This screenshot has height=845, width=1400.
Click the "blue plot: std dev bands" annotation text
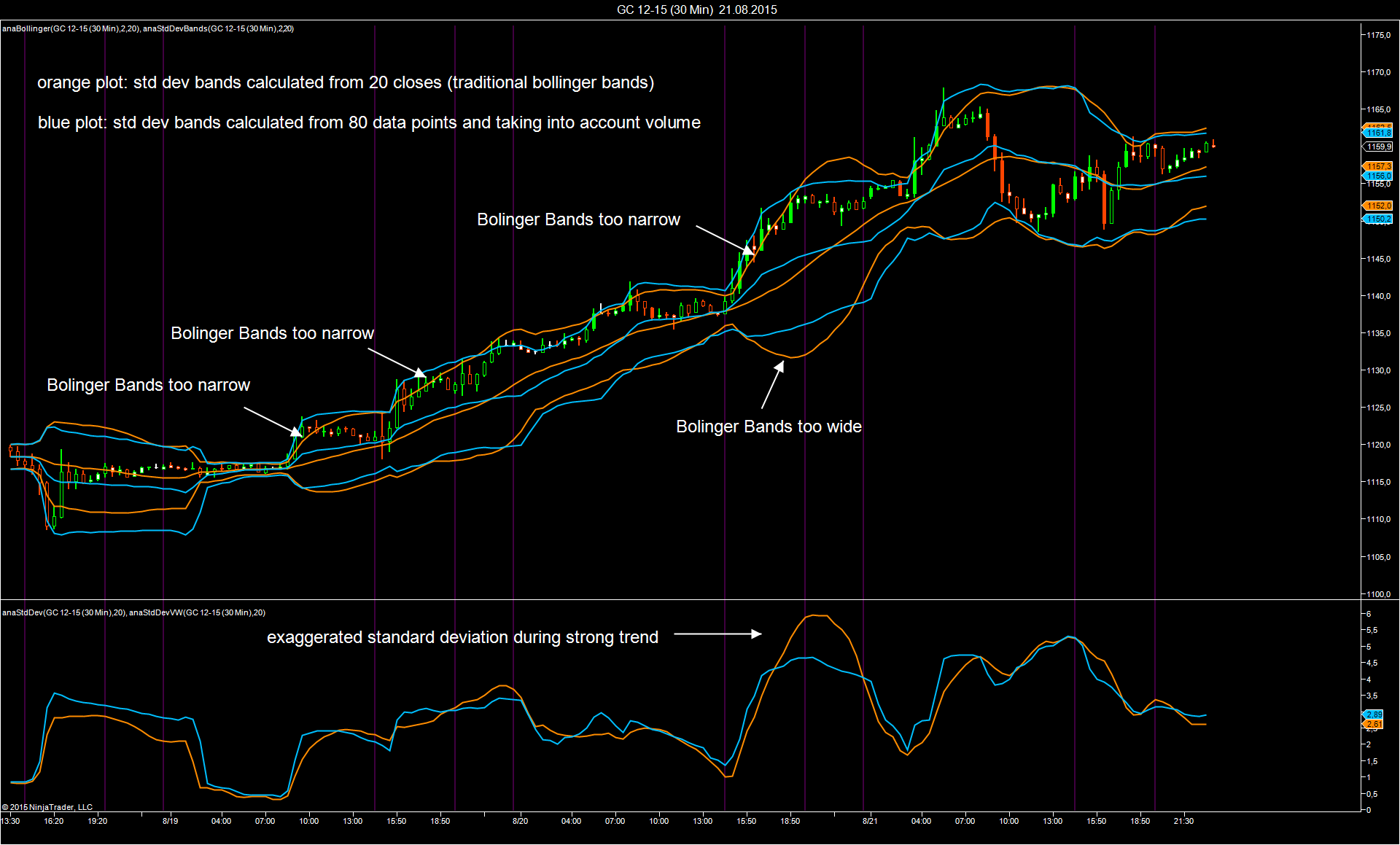coord(369,122)
